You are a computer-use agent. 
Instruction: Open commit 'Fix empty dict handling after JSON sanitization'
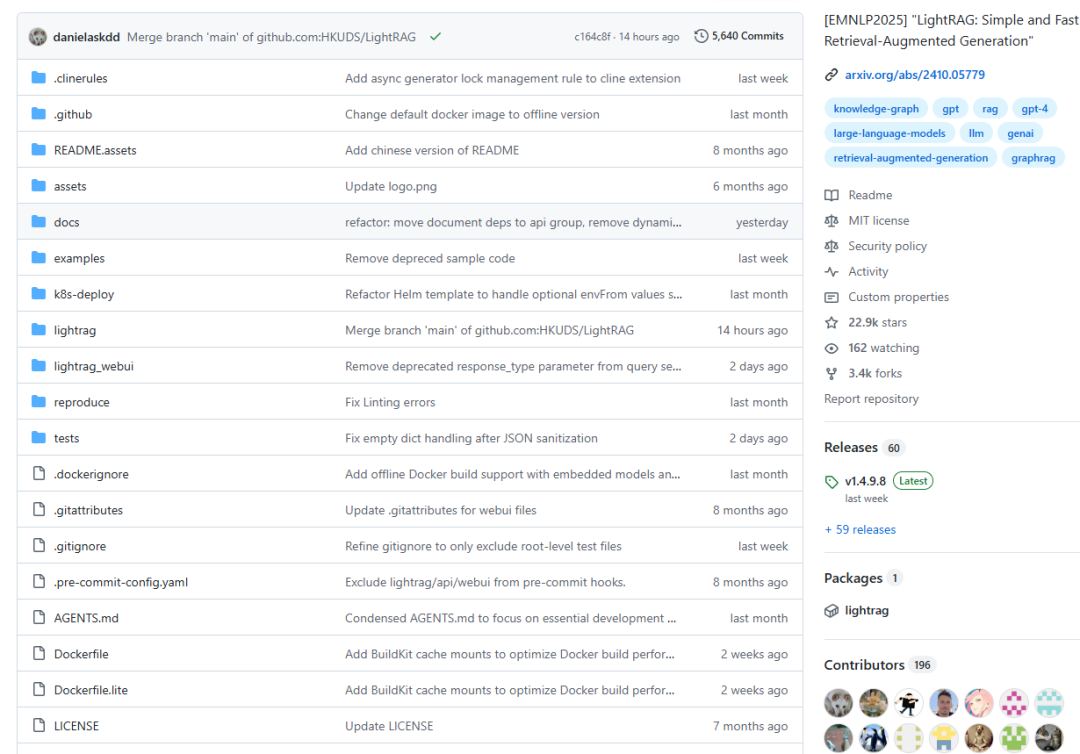(x=471, y=438)
